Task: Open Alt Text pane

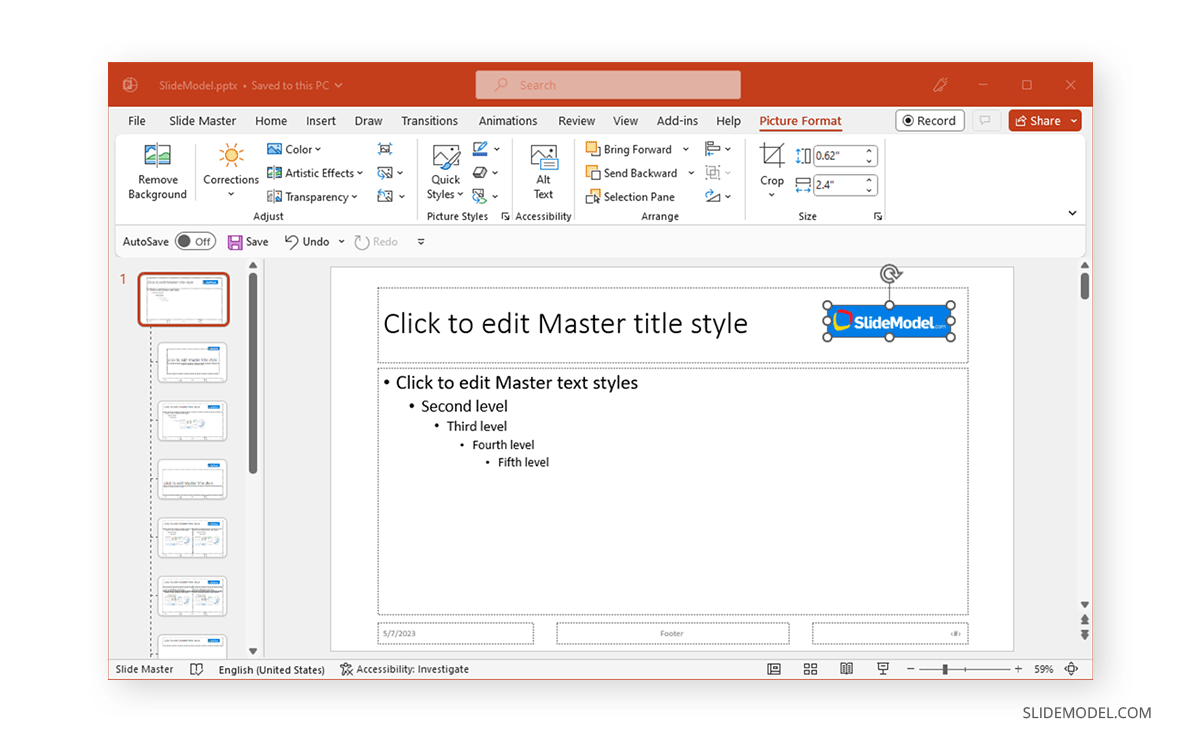Action: (x=543, y=172)
